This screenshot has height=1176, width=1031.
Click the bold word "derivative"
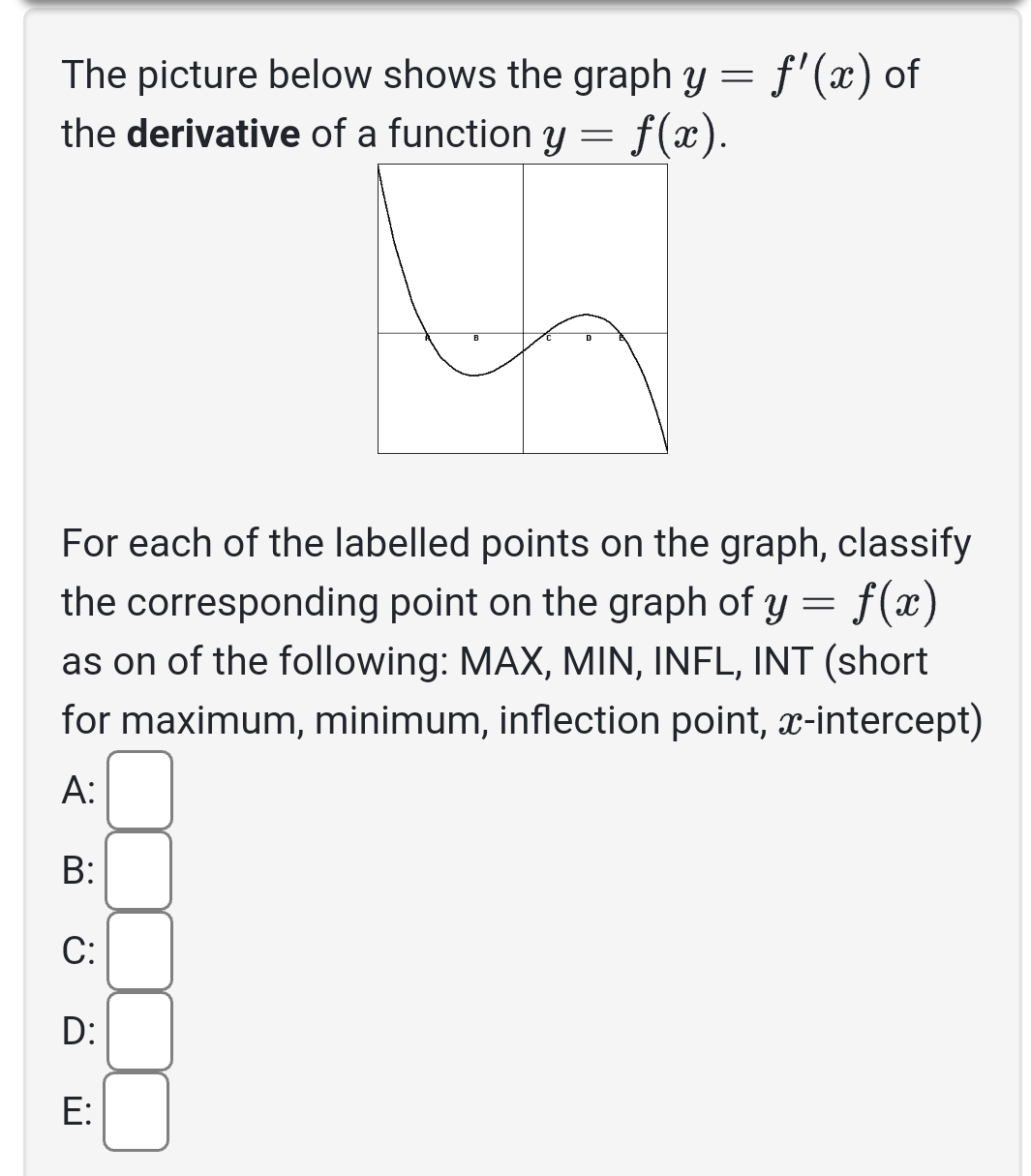(x=214, y=134)
